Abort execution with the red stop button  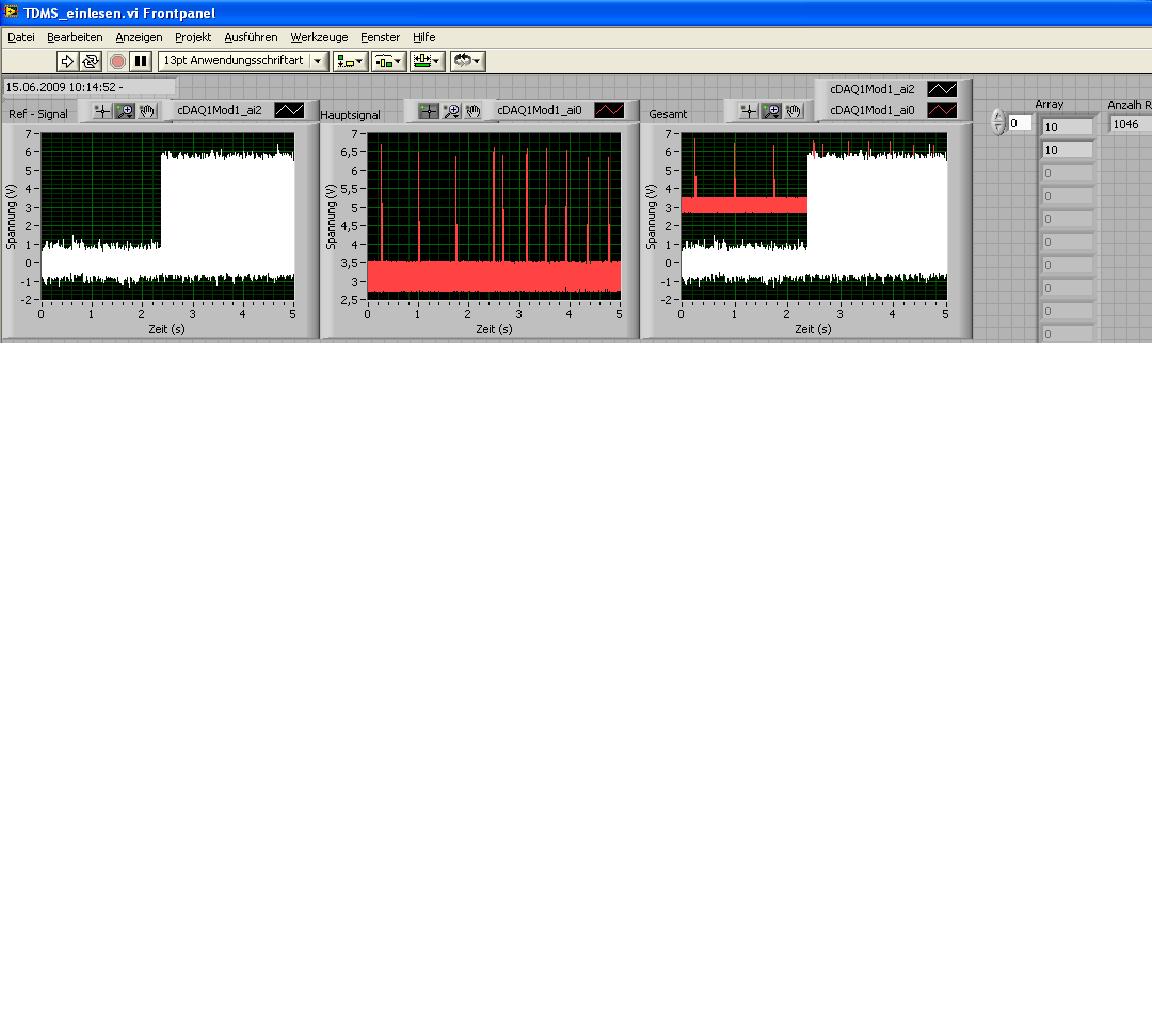pyautogui.click(x=118, y=61)
